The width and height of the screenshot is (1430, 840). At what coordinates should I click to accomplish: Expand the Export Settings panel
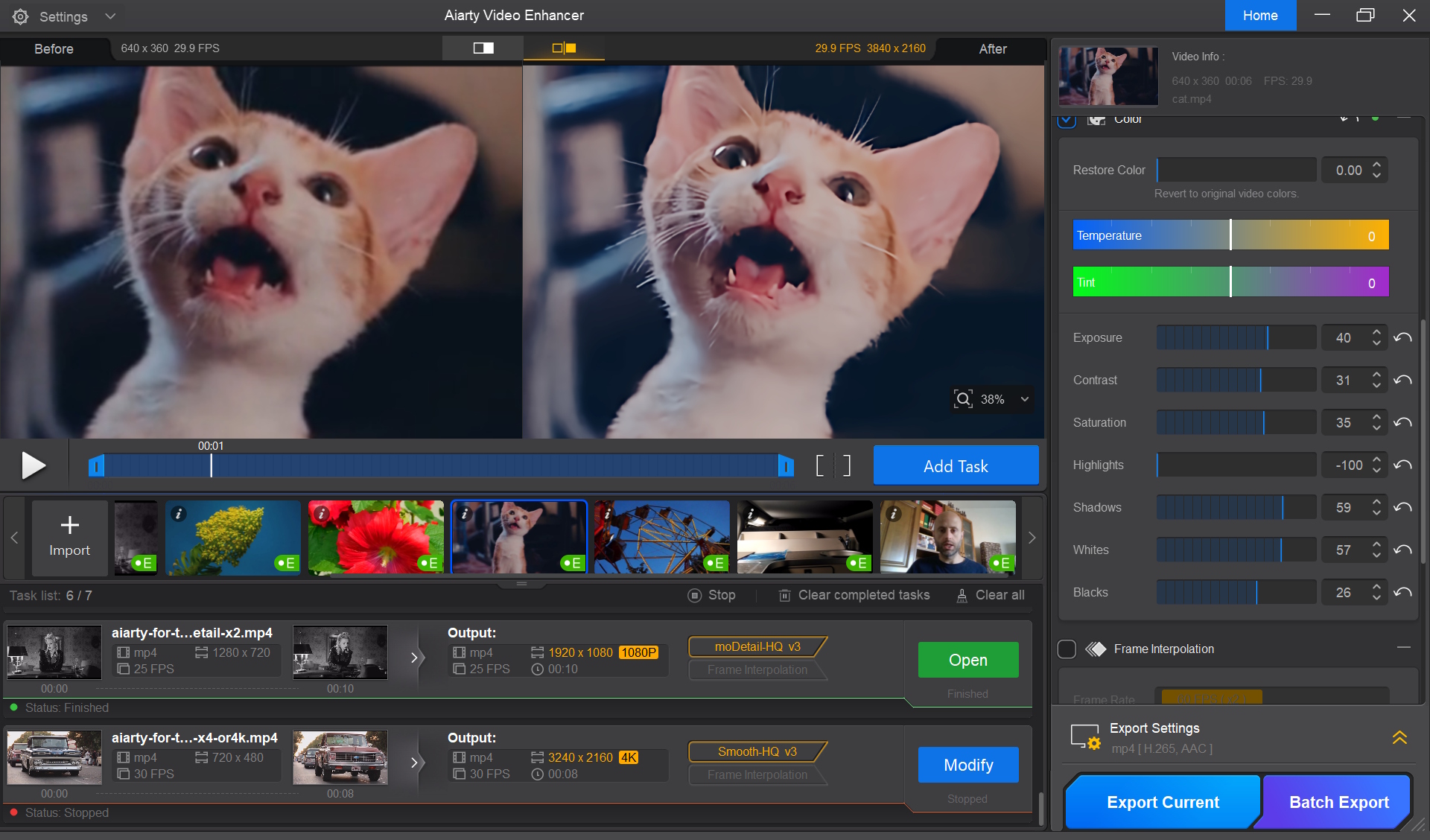(x=1399, y=737)
